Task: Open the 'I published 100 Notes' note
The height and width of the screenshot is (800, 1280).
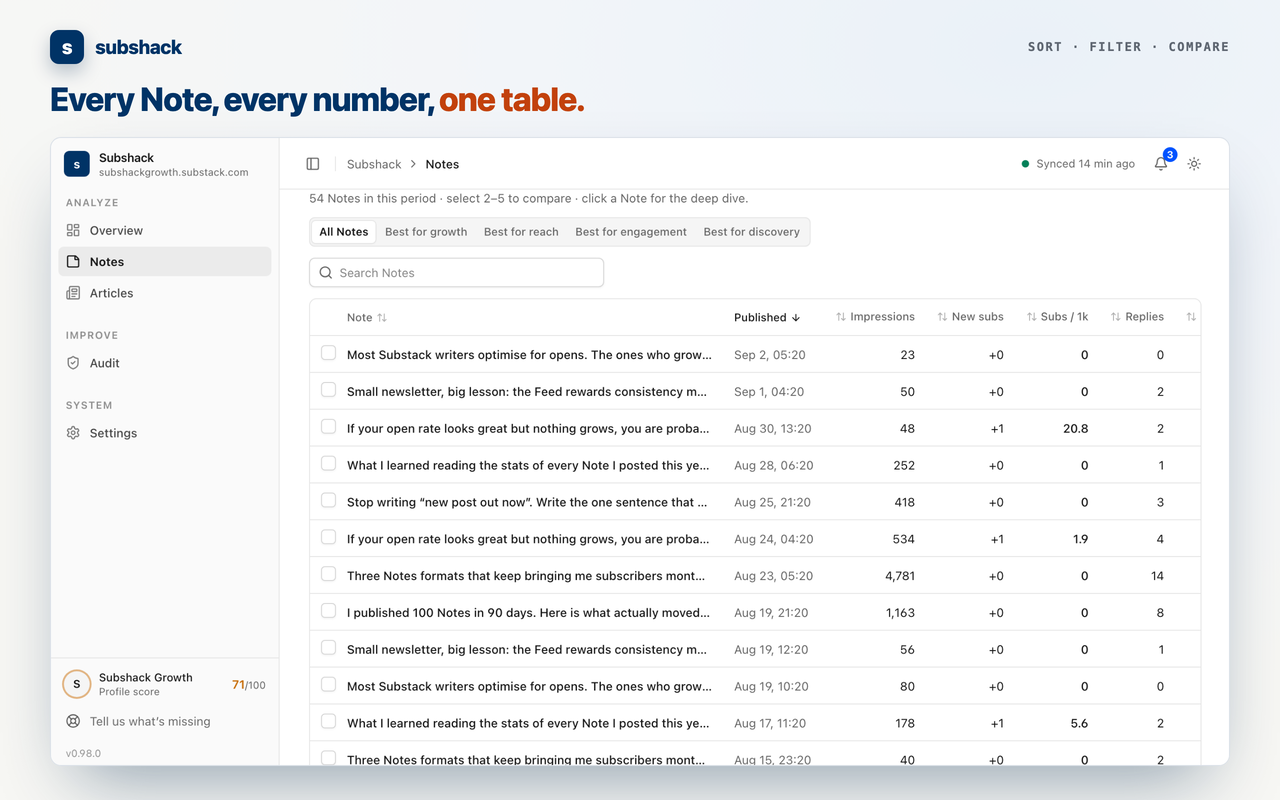Action: pos(528,613)
